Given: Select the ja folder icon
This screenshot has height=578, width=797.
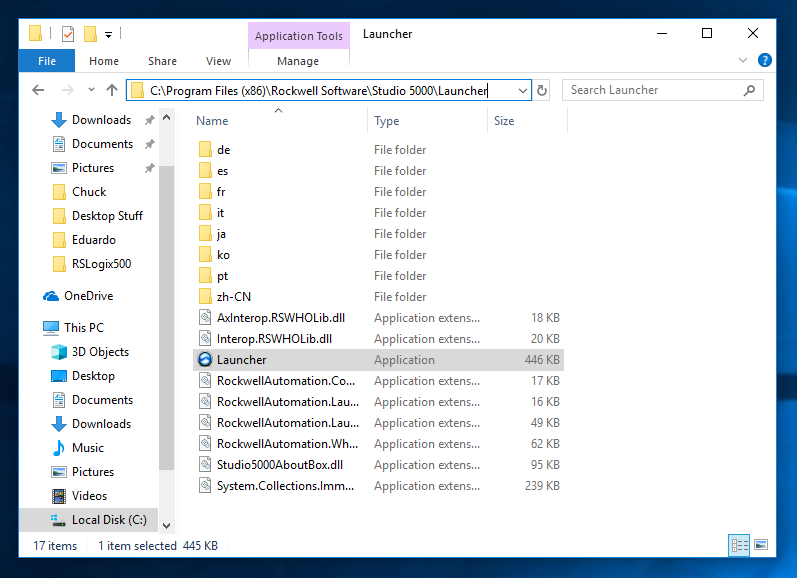Looking at the screenshot, I should [205, 233].
